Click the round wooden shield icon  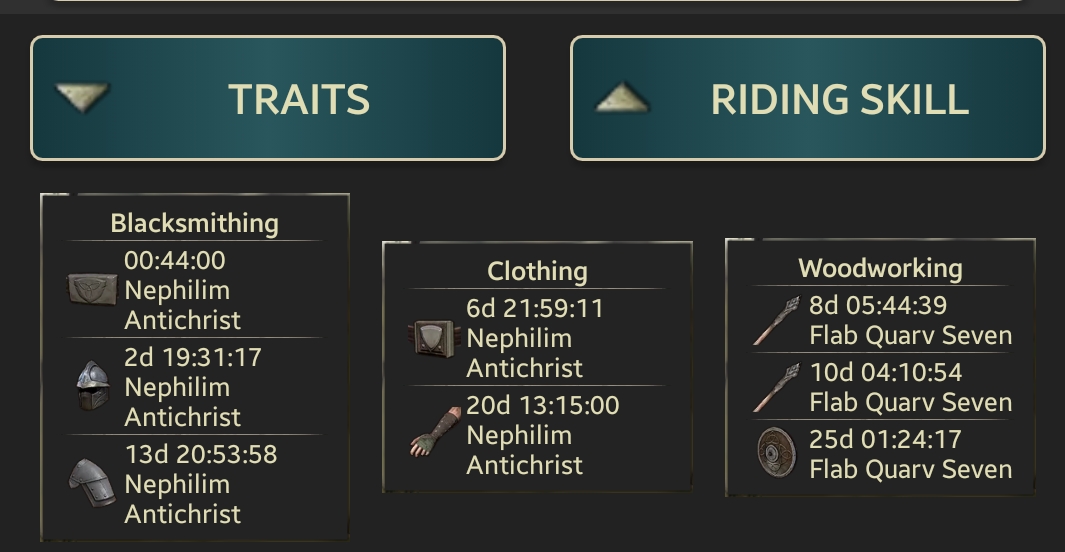776,453
